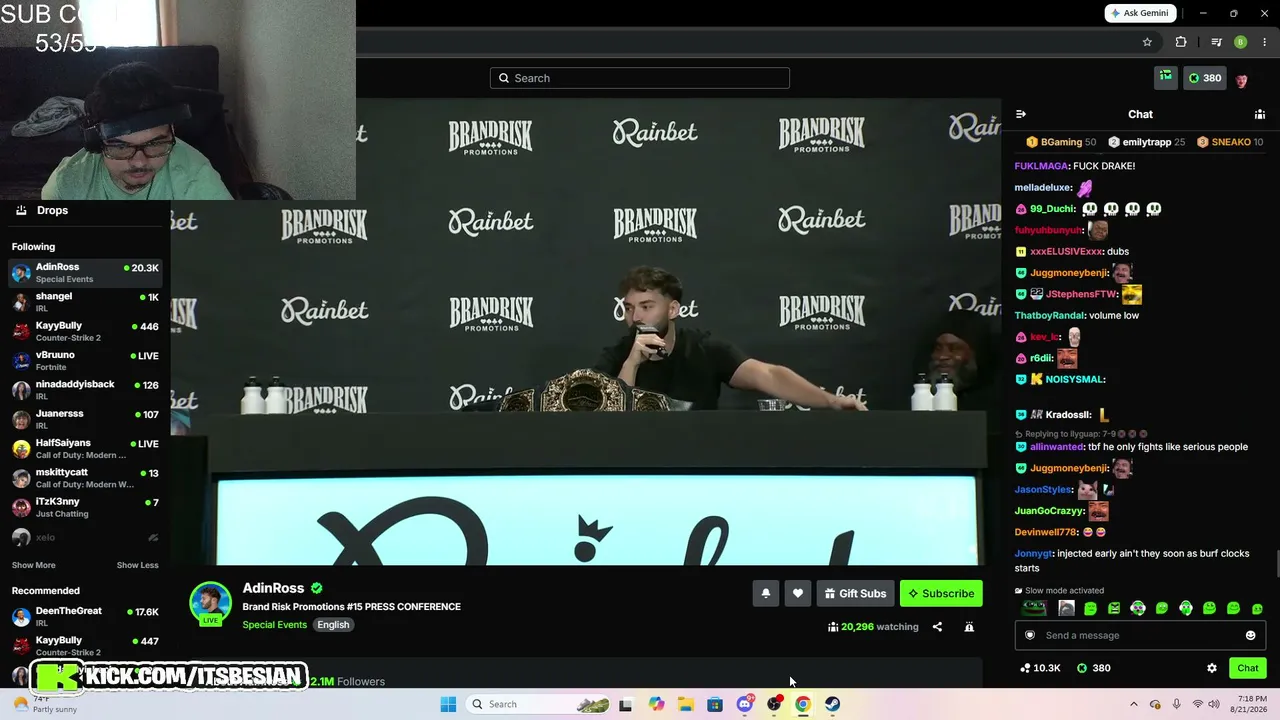Open the Chrome profile button
Viewport: 1280px width, 720px height.
pos(1240,42)
